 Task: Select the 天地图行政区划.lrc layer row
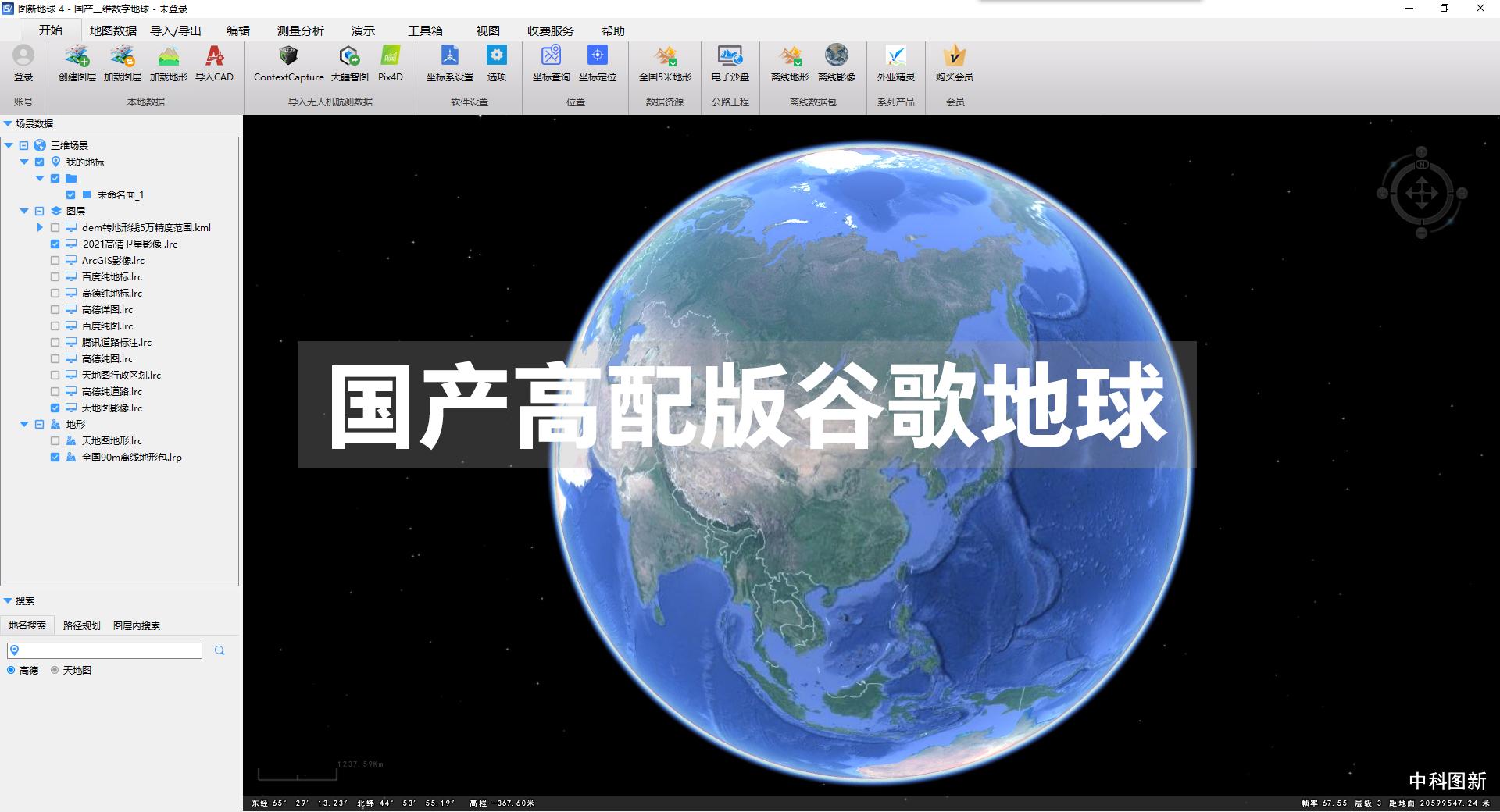(121, 375)
